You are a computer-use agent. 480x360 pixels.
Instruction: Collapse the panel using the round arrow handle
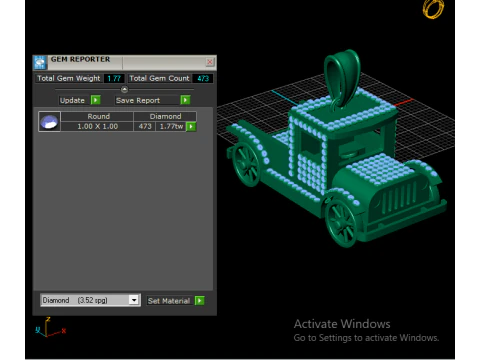pos(124,89)
